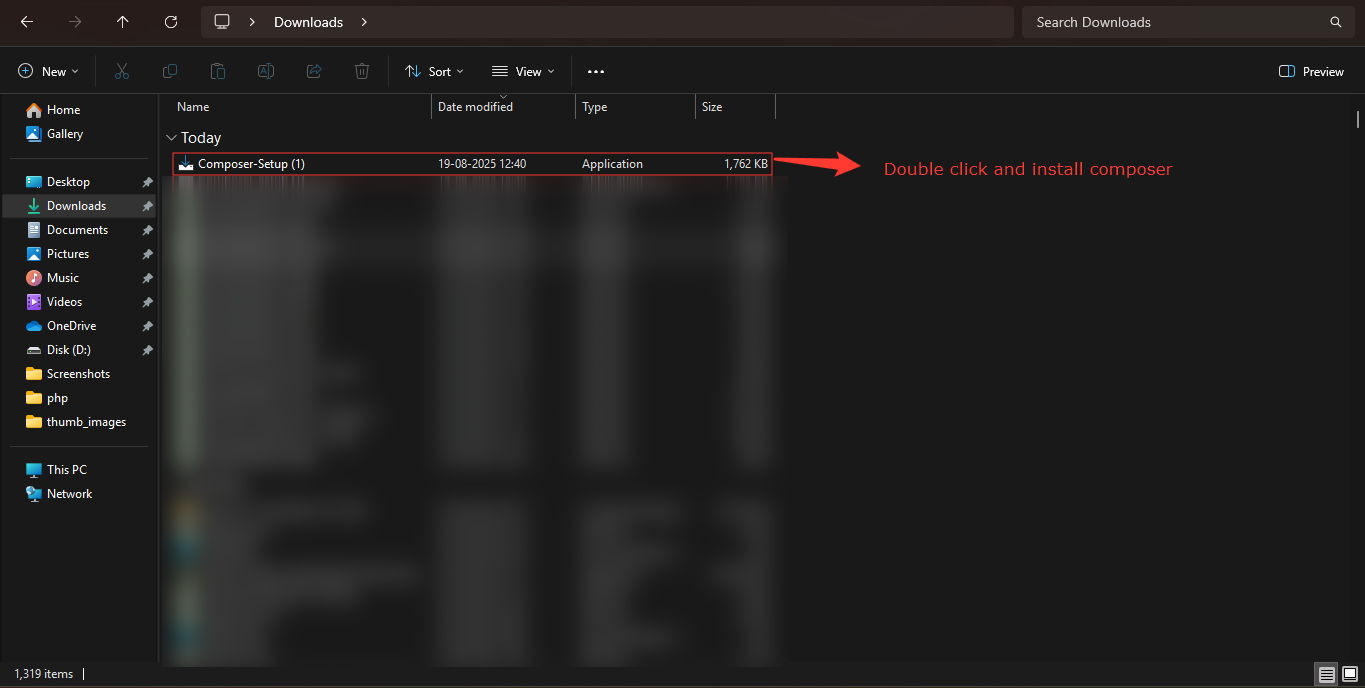Viewport: 1365px width, 688px height.
Task: Click the pin icon beside OneDrive
Action: 147,326
